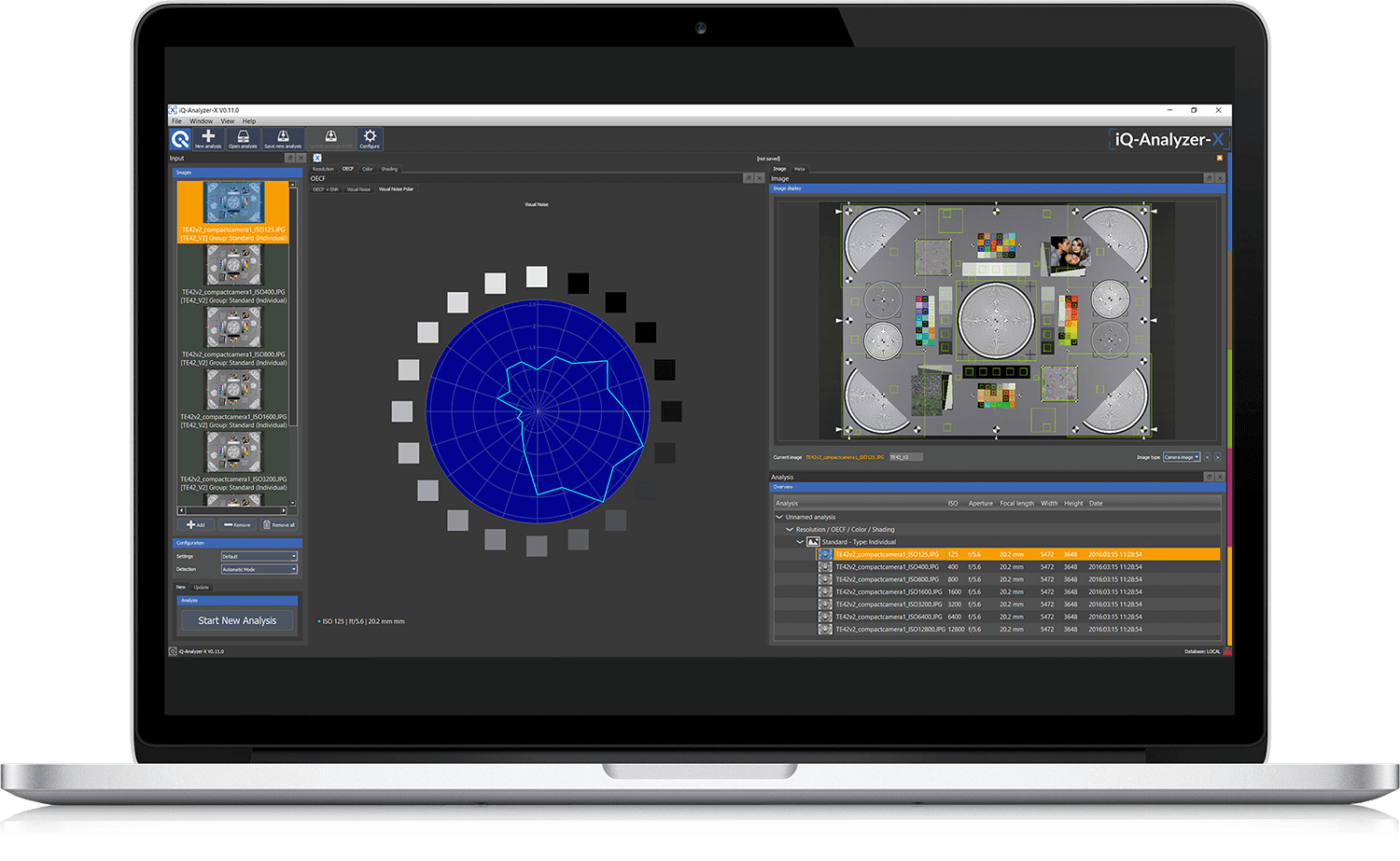The width and height of the screenshot is (1400, 861).
Task: Open the Help menu
Action: [x=249, y=121]
